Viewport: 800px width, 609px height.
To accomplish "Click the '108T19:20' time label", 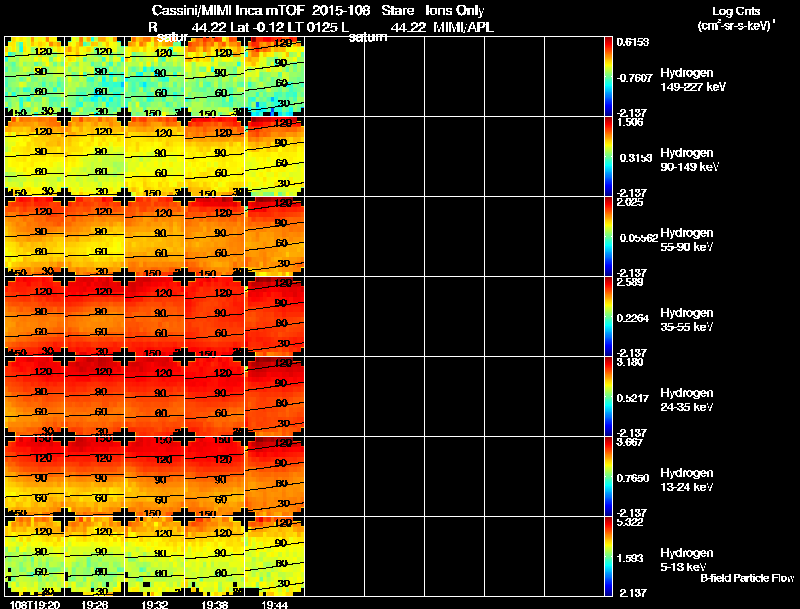I will point(35,604).
